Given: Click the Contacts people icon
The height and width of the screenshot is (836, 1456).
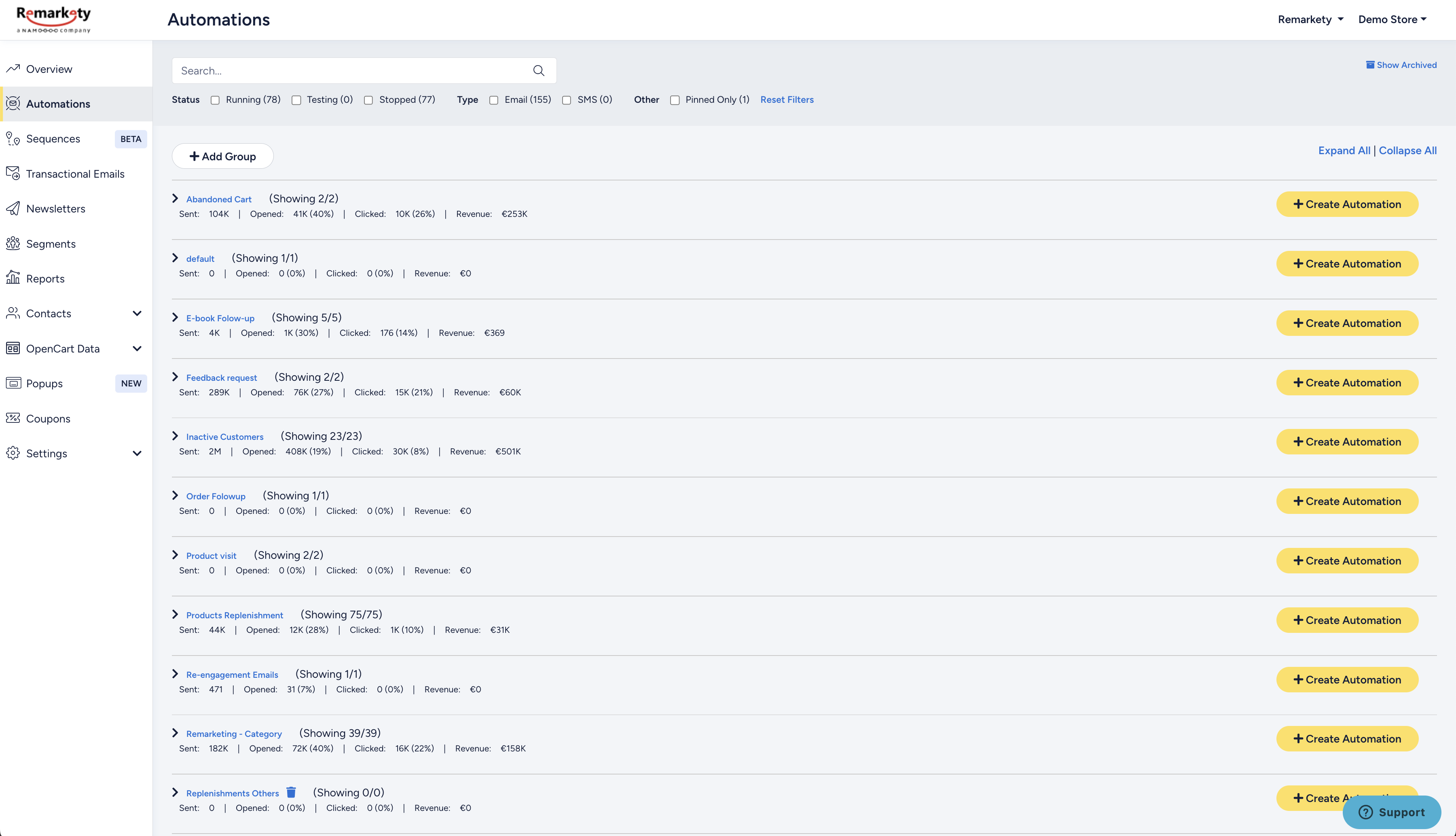Looking at the screenshot, I should tap(13, 313).
